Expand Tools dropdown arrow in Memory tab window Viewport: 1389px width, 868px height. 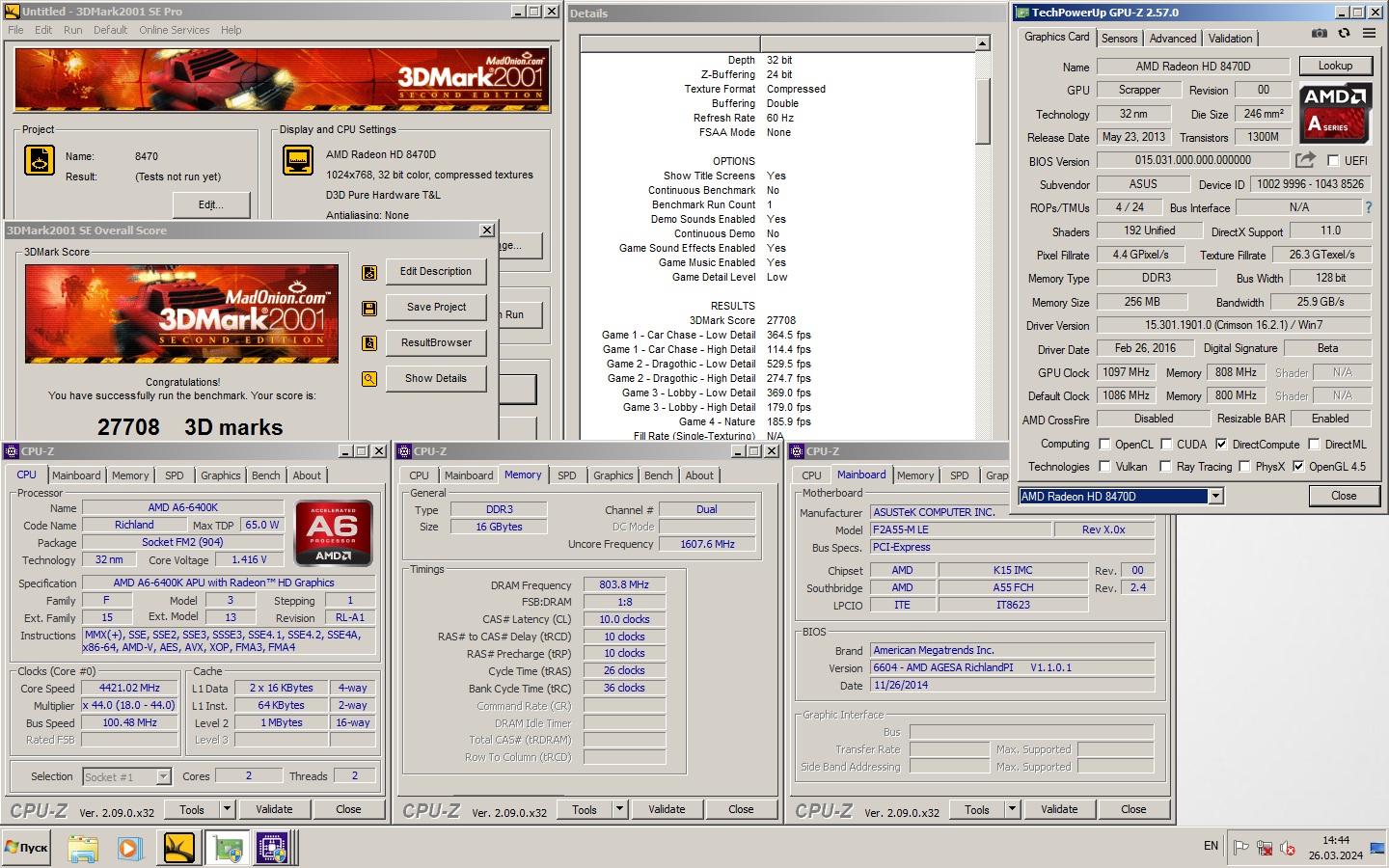[620, 809]
